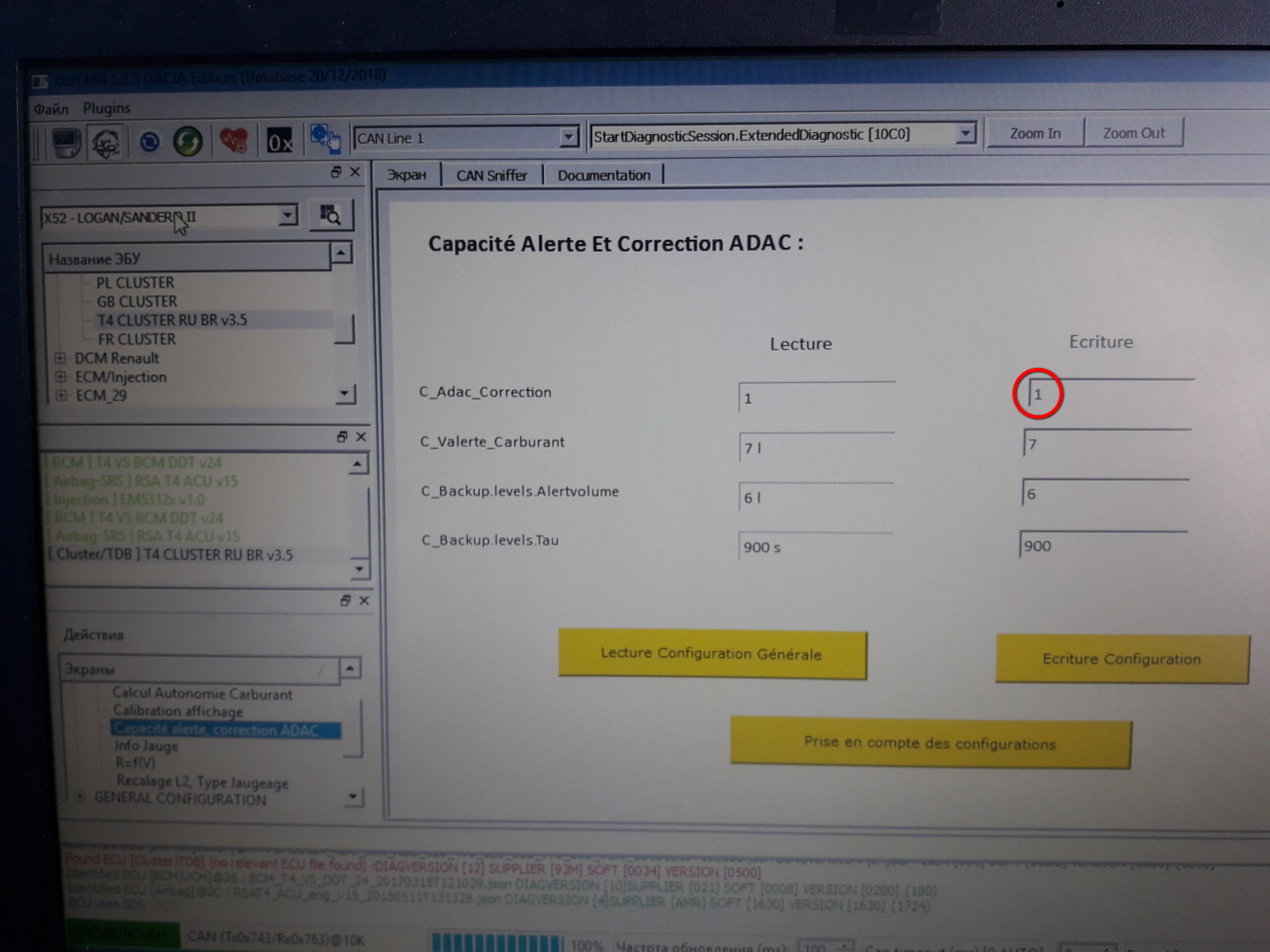Screen dimensions: 1270x952
Task: Open the Calcul Autonomie Carburant screen
Action: coord(202,694)
